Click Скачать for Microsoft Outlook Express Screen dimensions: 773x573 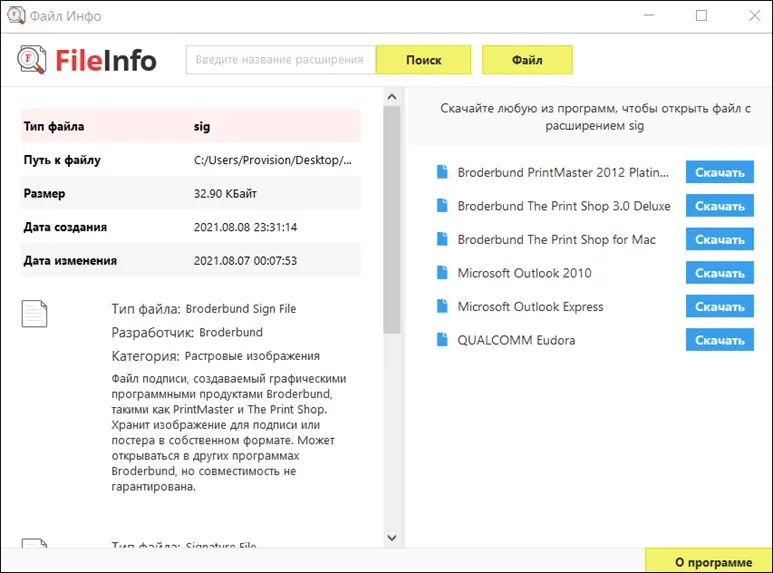tap(719, 306)
